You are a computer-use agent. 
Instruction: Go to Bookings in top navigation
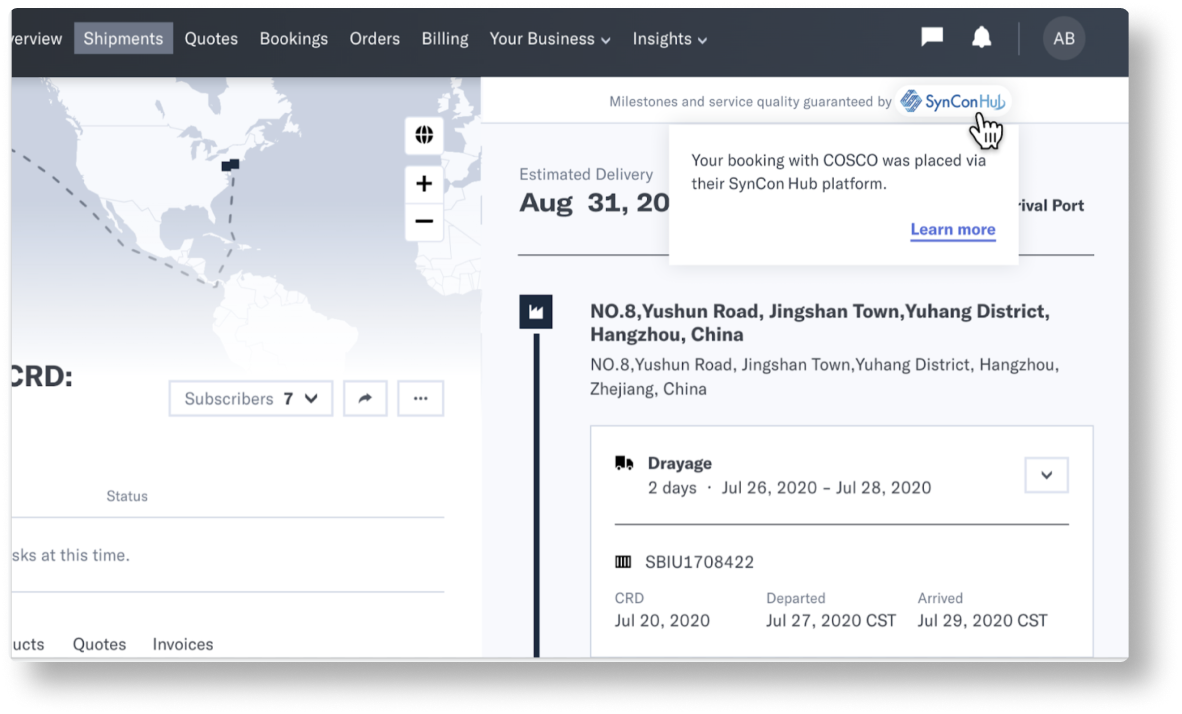(x=294, y=38)
